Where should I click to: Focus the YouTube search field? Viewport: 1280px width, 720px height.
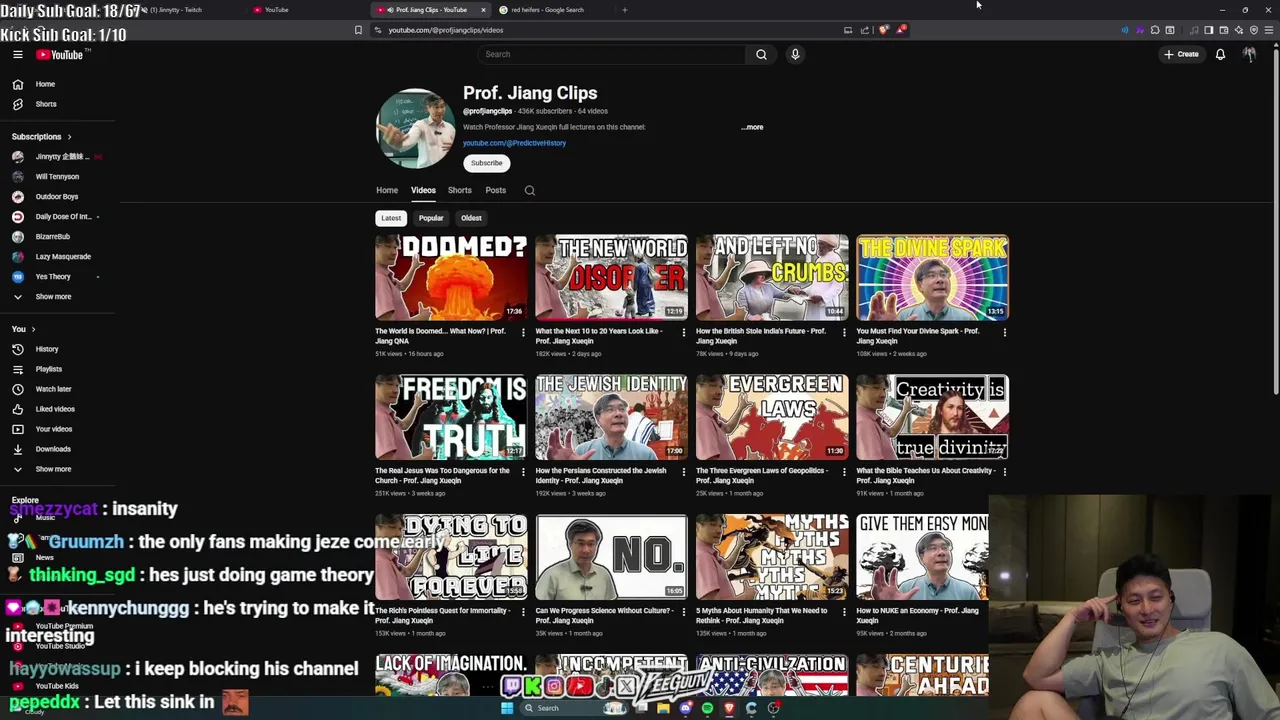pos(611,54)
